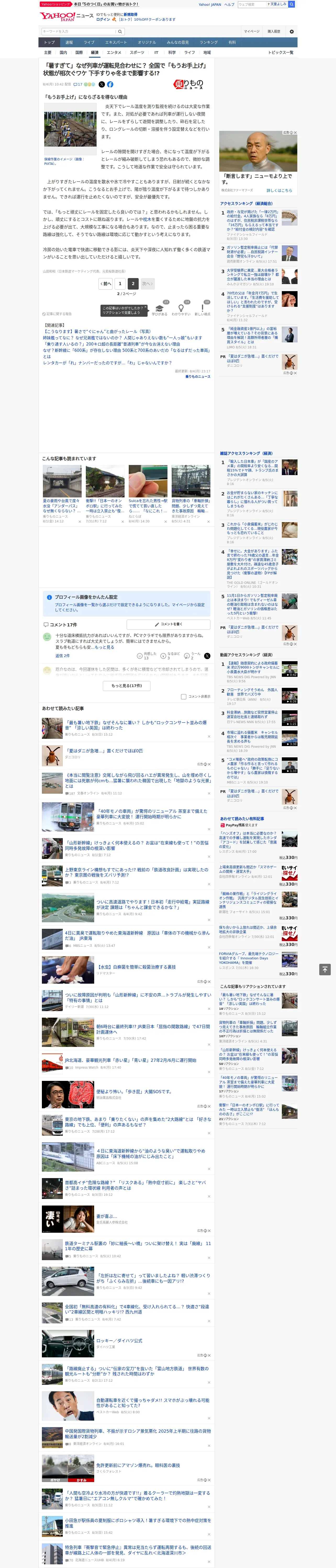336x1568 pixels.
Task: Click the コメントを書く button
Action: (x=168, y=625)
